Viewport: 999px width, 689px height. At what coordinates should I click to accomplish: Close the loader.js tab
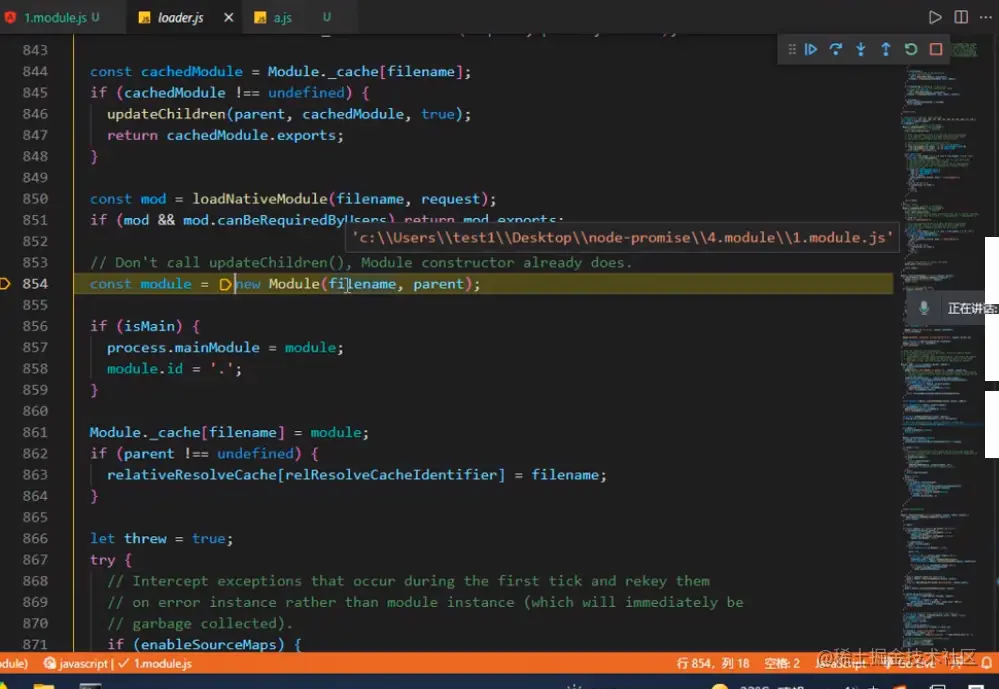(x=229, y=18)
